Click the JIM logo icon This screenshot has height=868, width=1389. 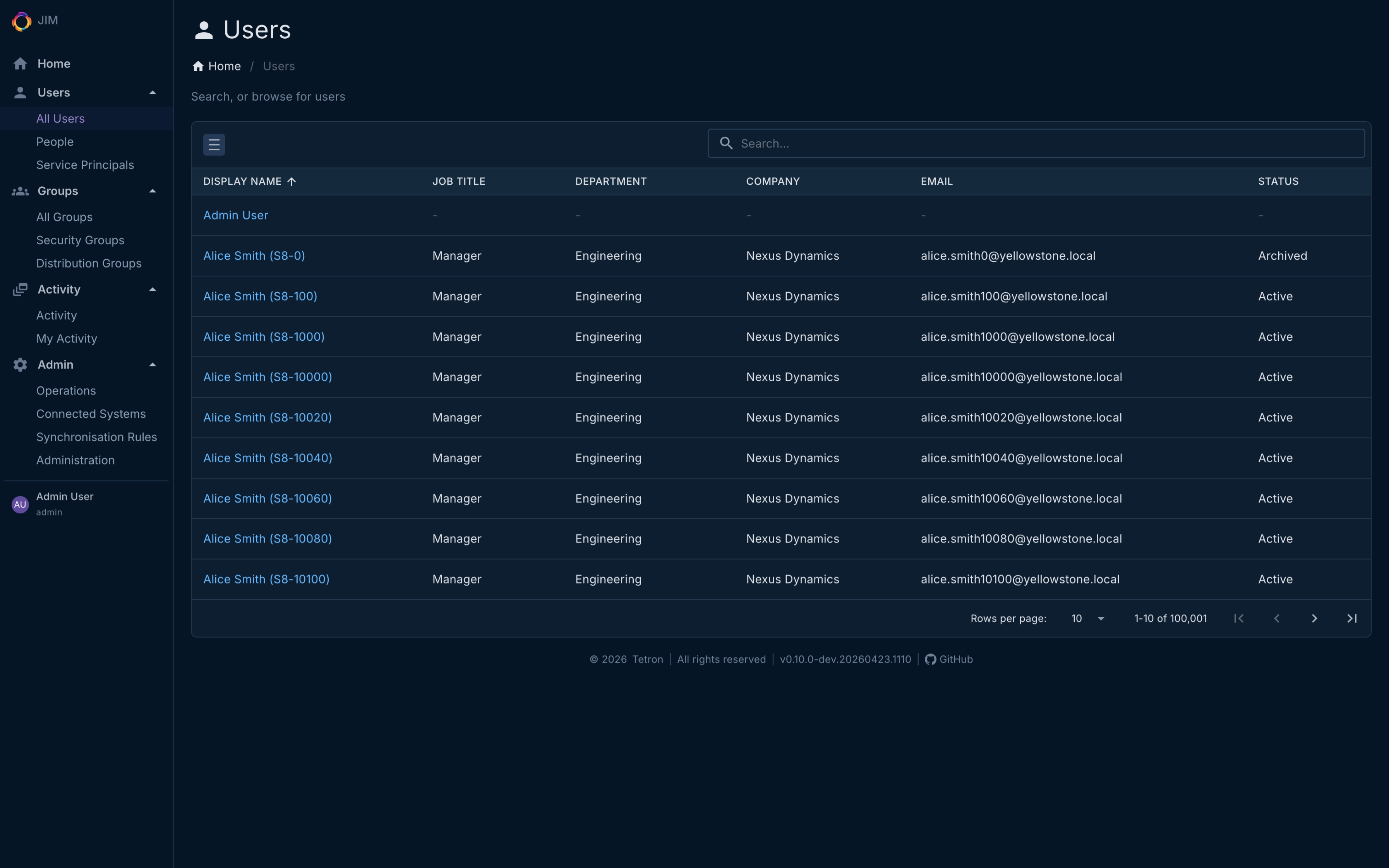pyautogui.click(x=21, y=21)
